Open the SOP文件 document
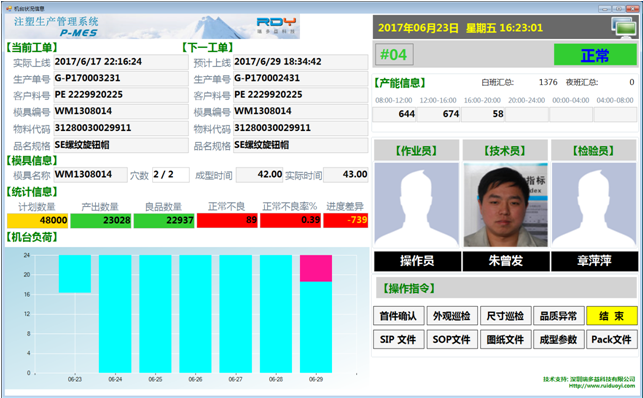Viewport: 643px width, 398px height. click(x=452, y=339)
